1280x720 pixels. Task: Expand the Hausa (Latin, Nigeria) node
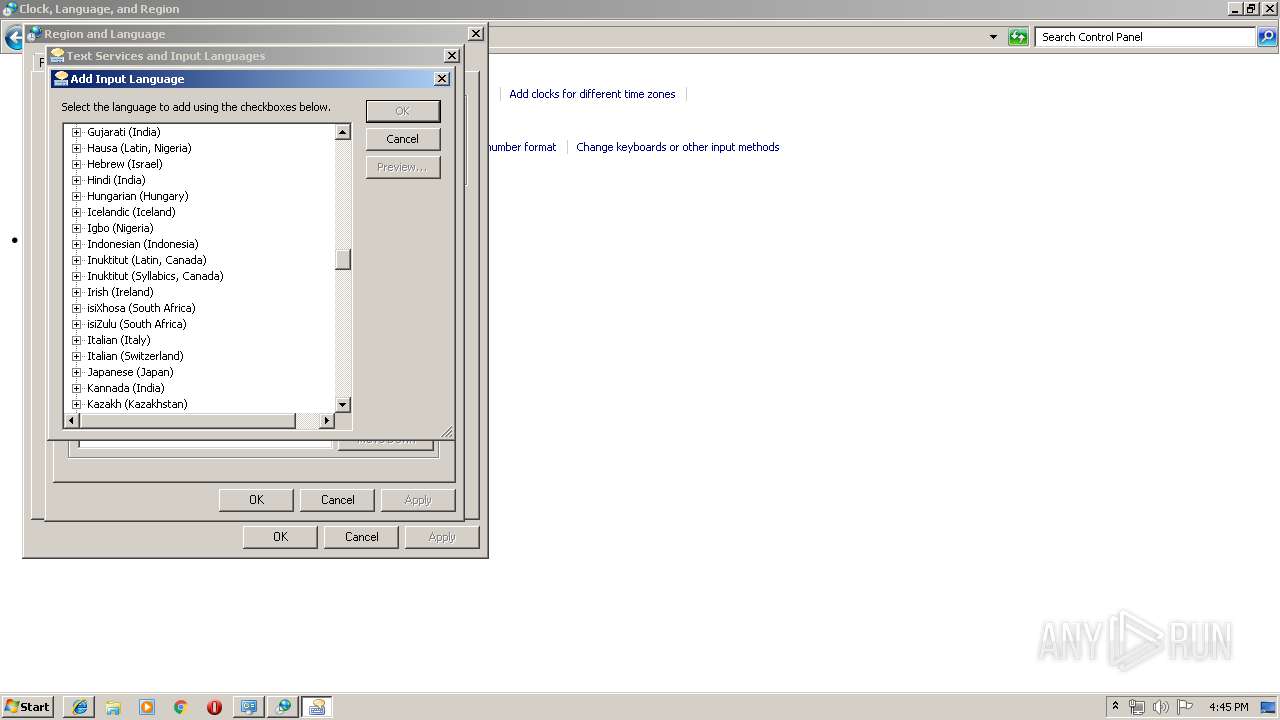pyautogui.click(x=76, y=148)
